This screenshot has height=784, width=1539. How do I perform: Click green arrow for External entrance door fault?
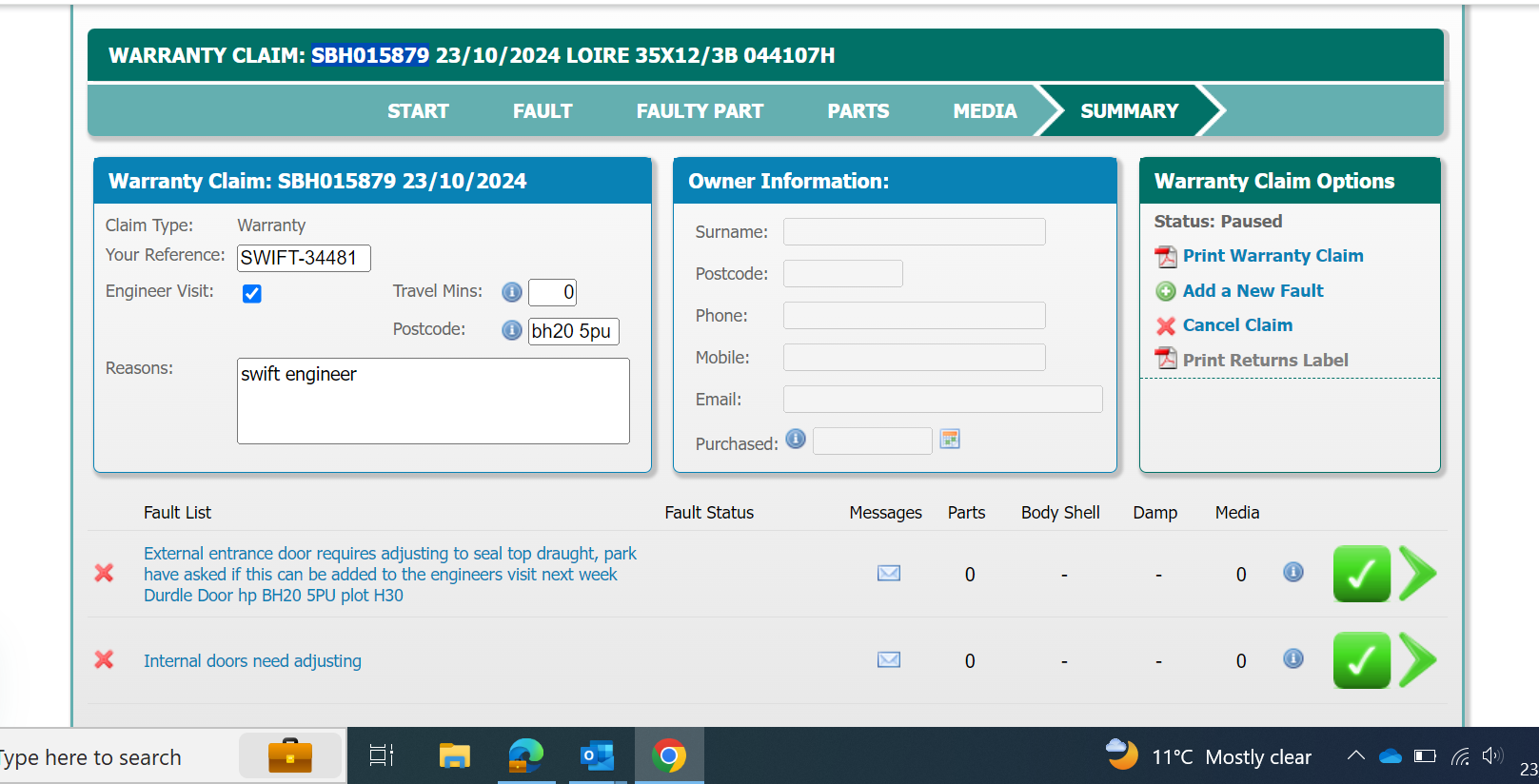point(1418,574)
